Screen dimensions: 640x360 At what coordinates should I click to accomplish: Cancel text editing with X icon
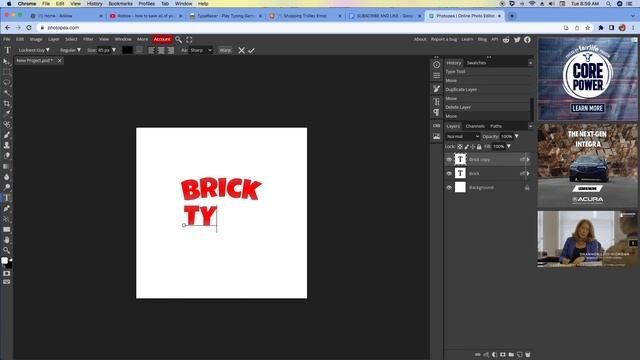(242, 50)
